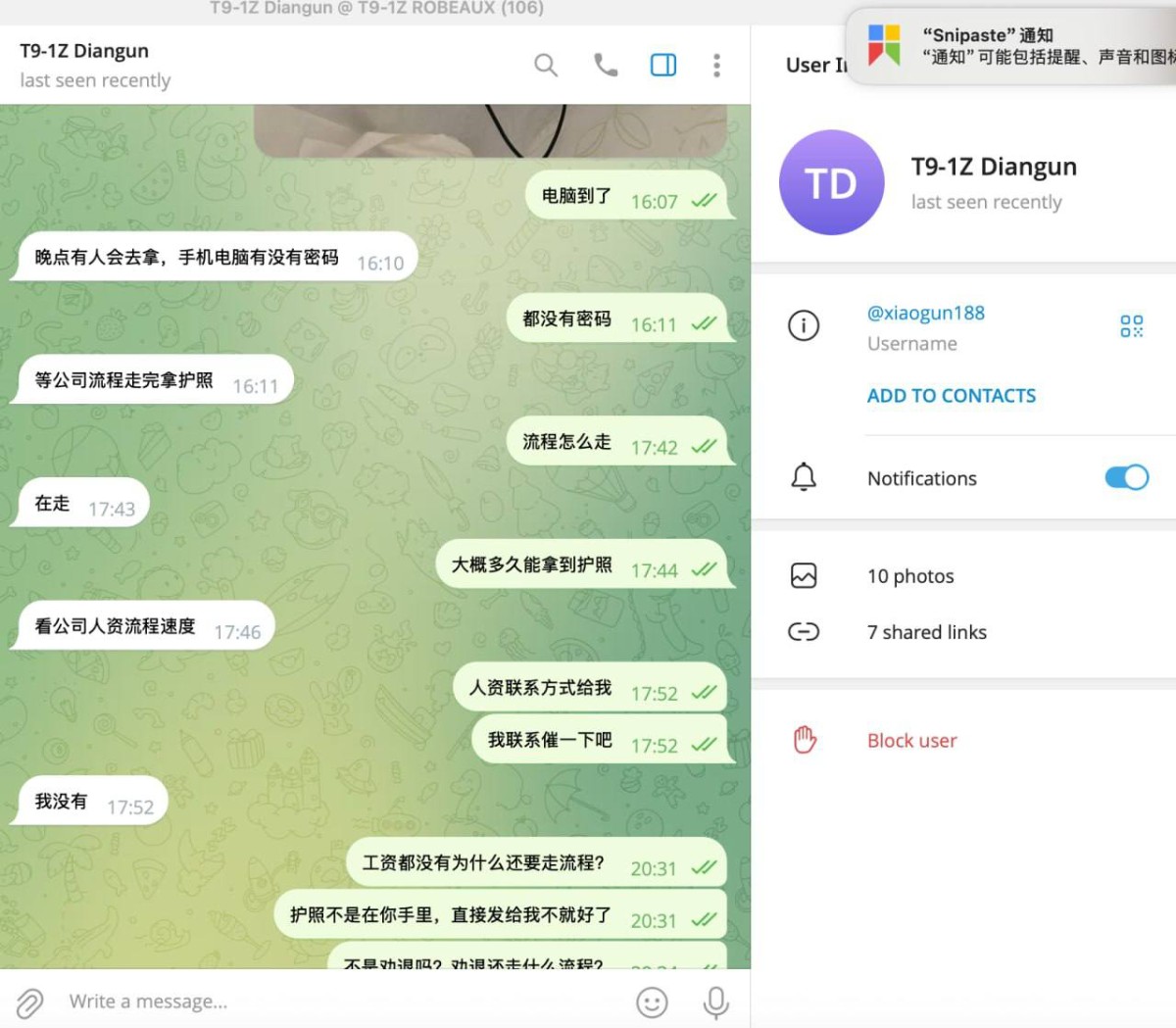Viewport: 1176px width, 1028px height.
Task: Open the image thumbnail at chat top
Action: pyautogui.click(x=491, y=130)
